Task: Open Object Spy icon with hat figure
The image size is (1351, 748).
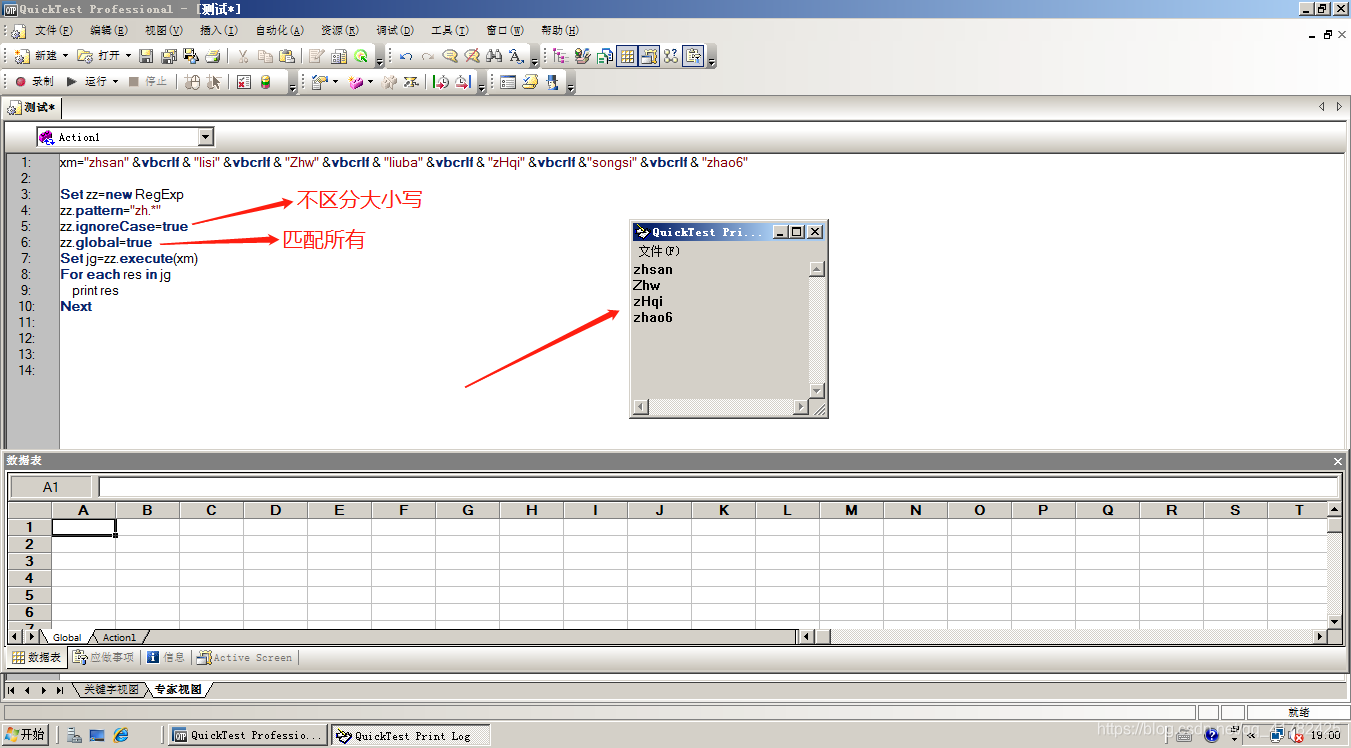Action: pos(553,81)
